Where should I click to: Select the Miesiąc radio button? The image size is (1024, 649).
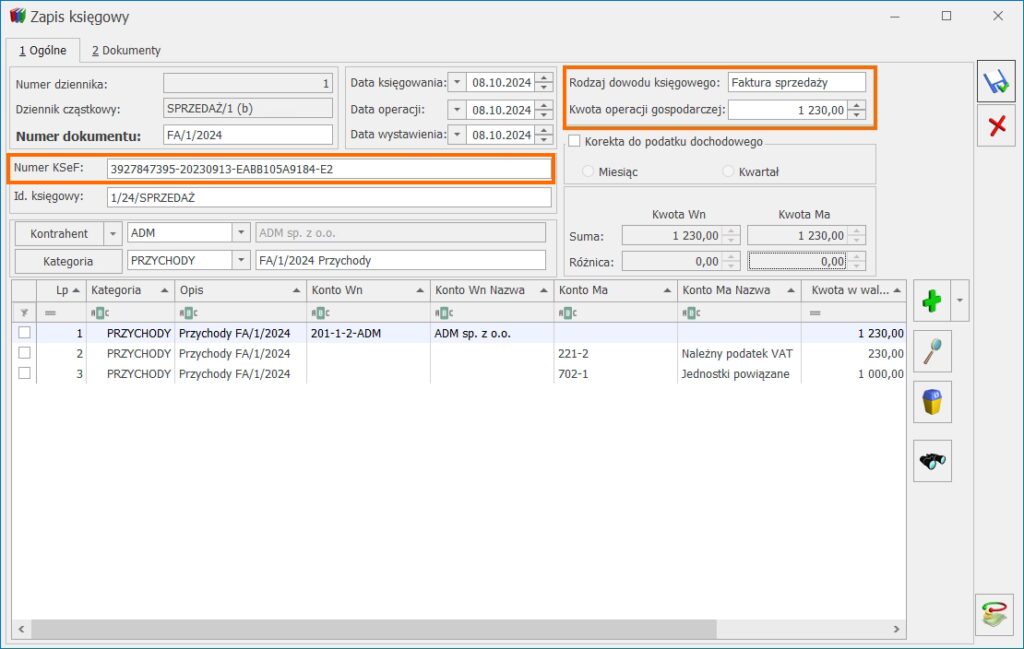coord(587,172)
